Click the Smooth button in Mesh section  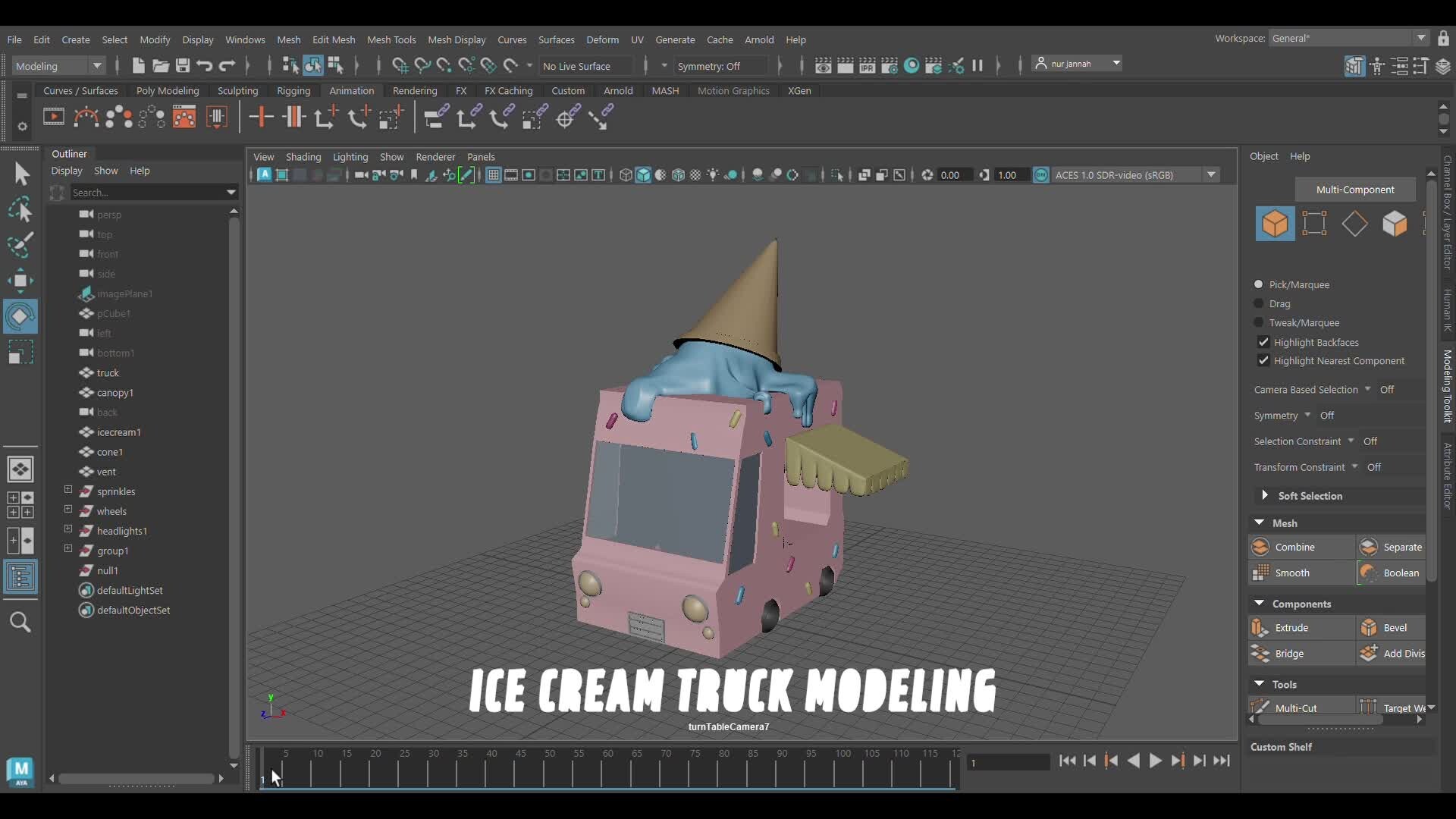[x=1297, y=573]
